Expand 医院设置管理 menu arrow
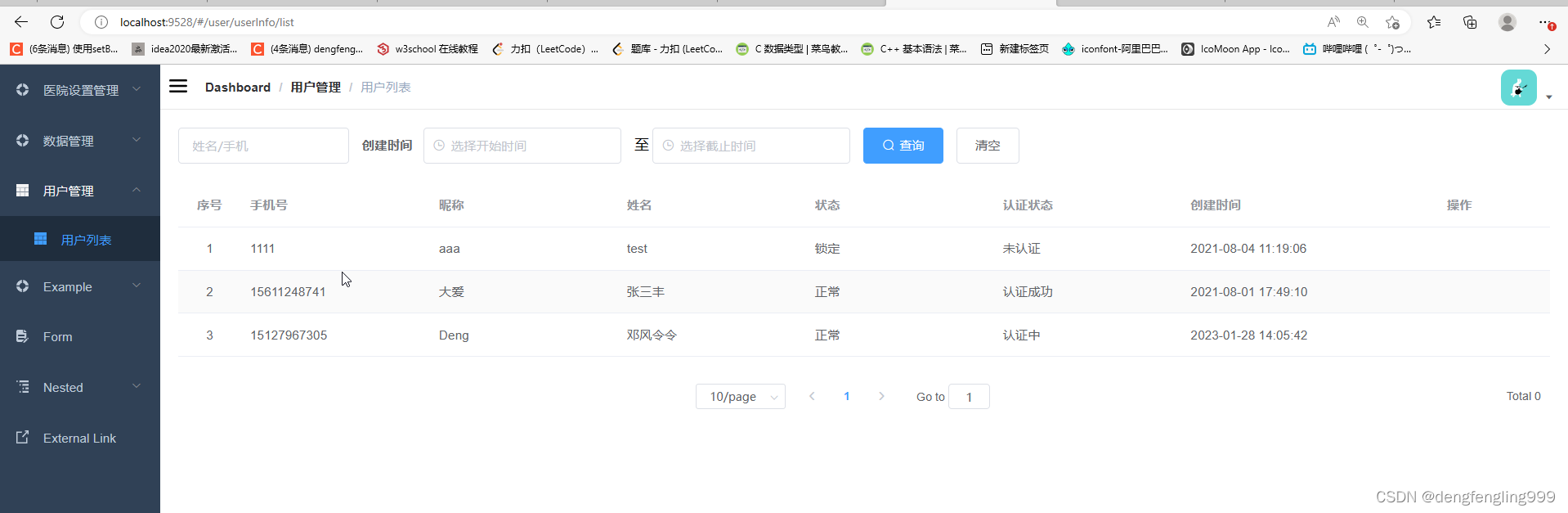The height and width of the screenshot is (513, 1568). pos(137,88)
